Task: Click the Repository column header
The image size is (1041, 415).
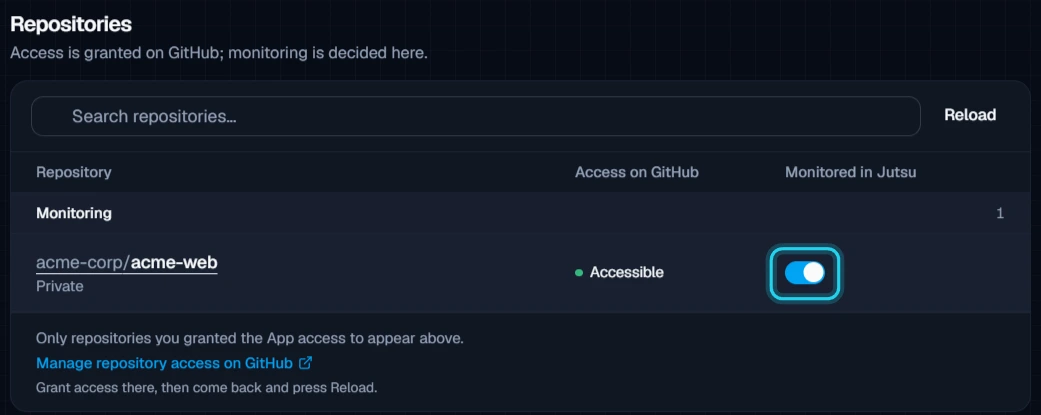Action: (x=74, y=172)
